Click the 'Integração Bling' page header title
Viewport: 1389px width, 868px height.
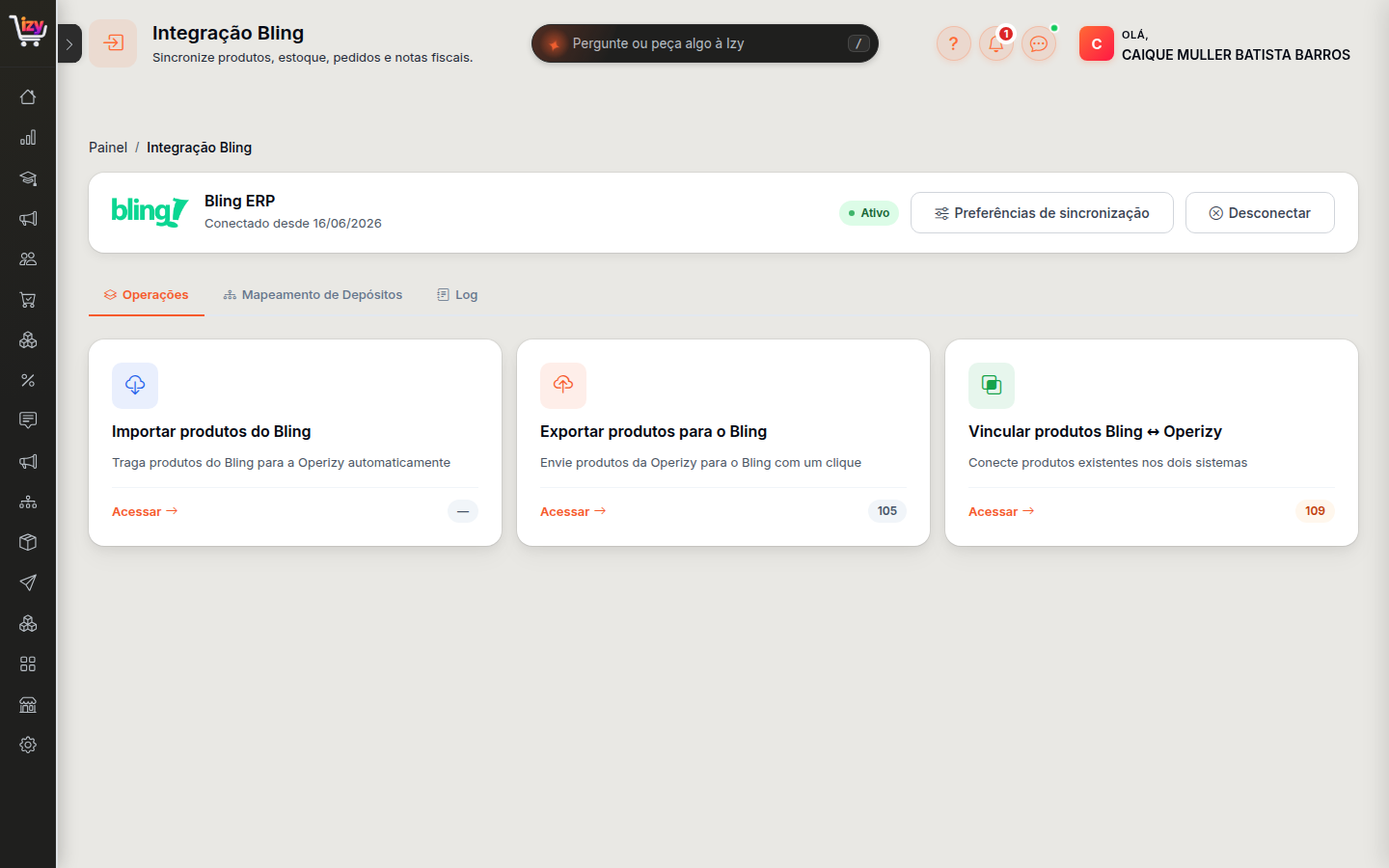pyautogui.click(x=228, y=33)
